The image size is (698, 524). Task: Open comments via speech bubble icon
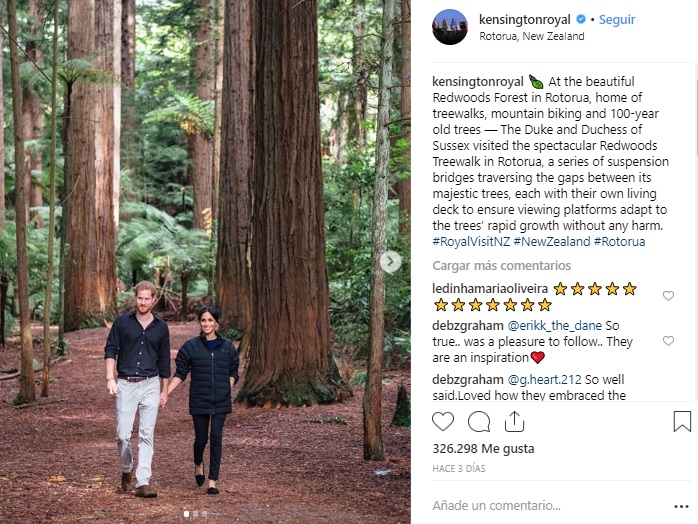click(x=479, y=421)
